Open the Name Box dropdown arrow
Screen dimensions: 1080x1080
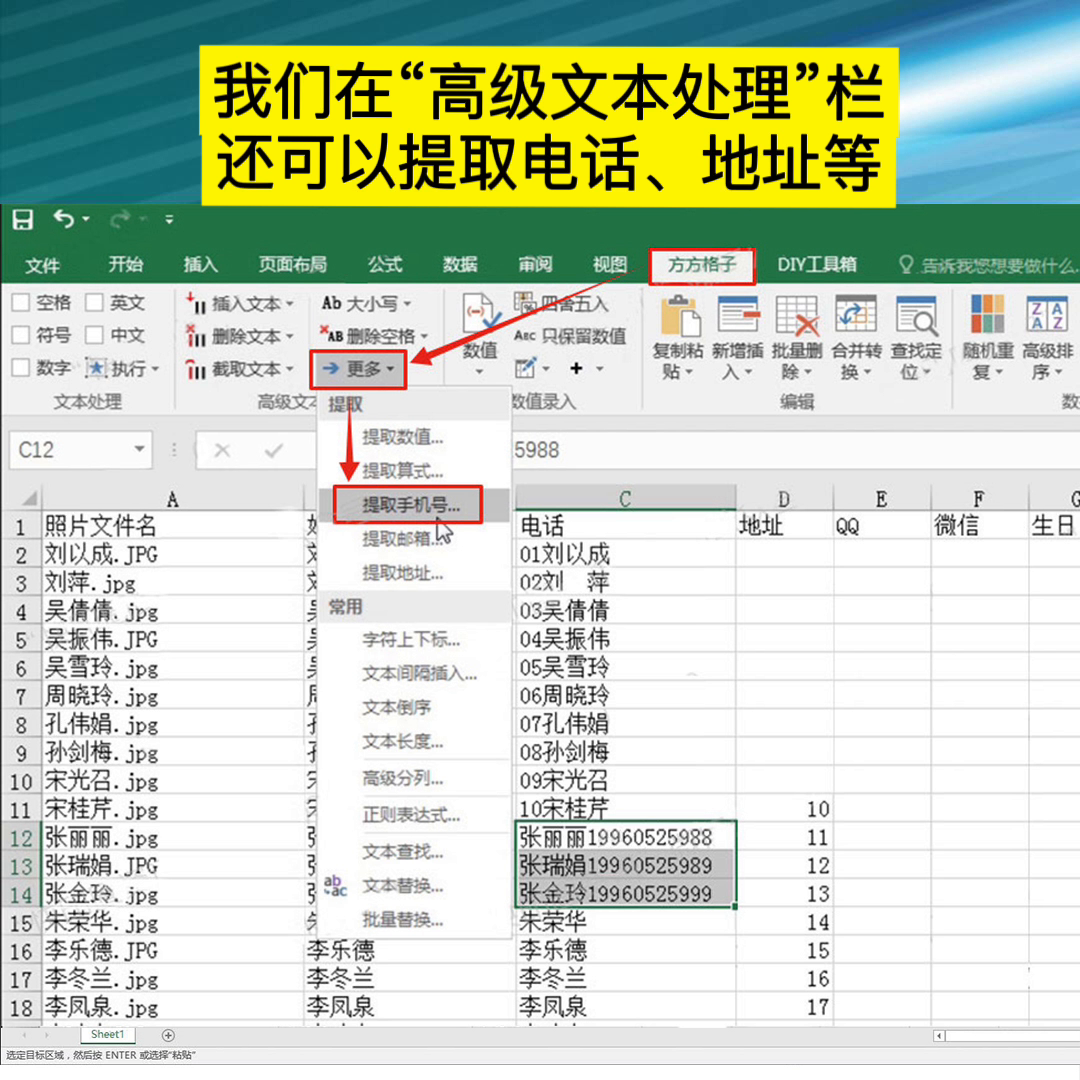click(x=140, y=449)
